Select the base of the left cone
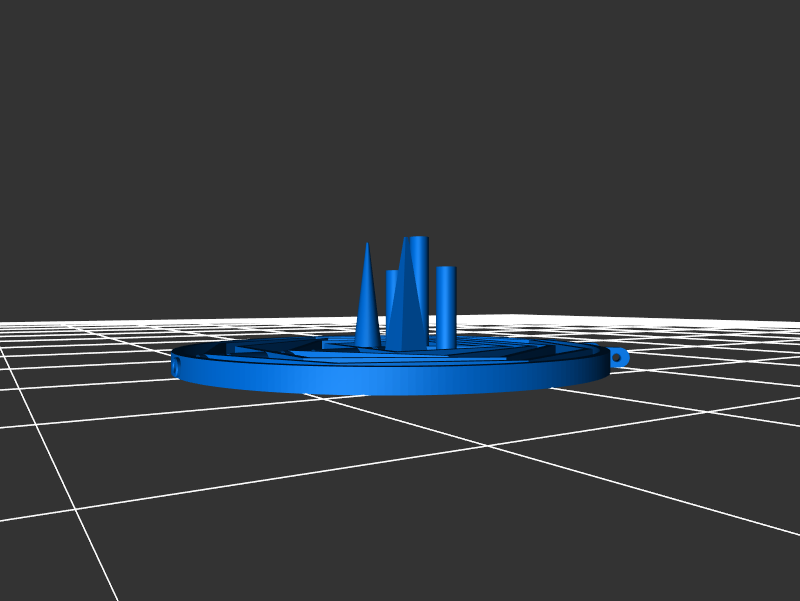 (367, 344)
